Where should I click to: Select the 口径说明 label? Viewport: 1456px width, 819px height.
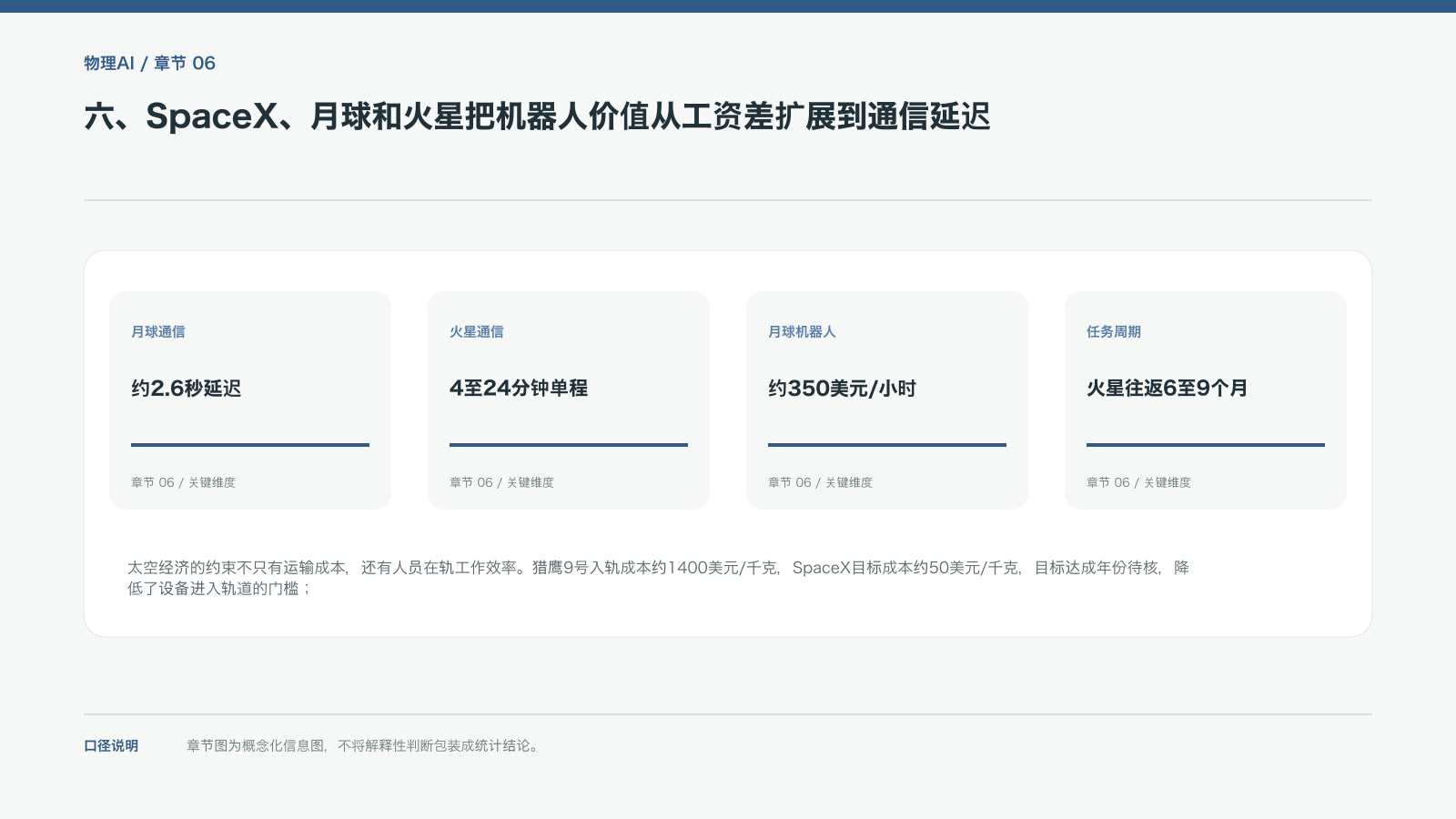coord(111,746)
